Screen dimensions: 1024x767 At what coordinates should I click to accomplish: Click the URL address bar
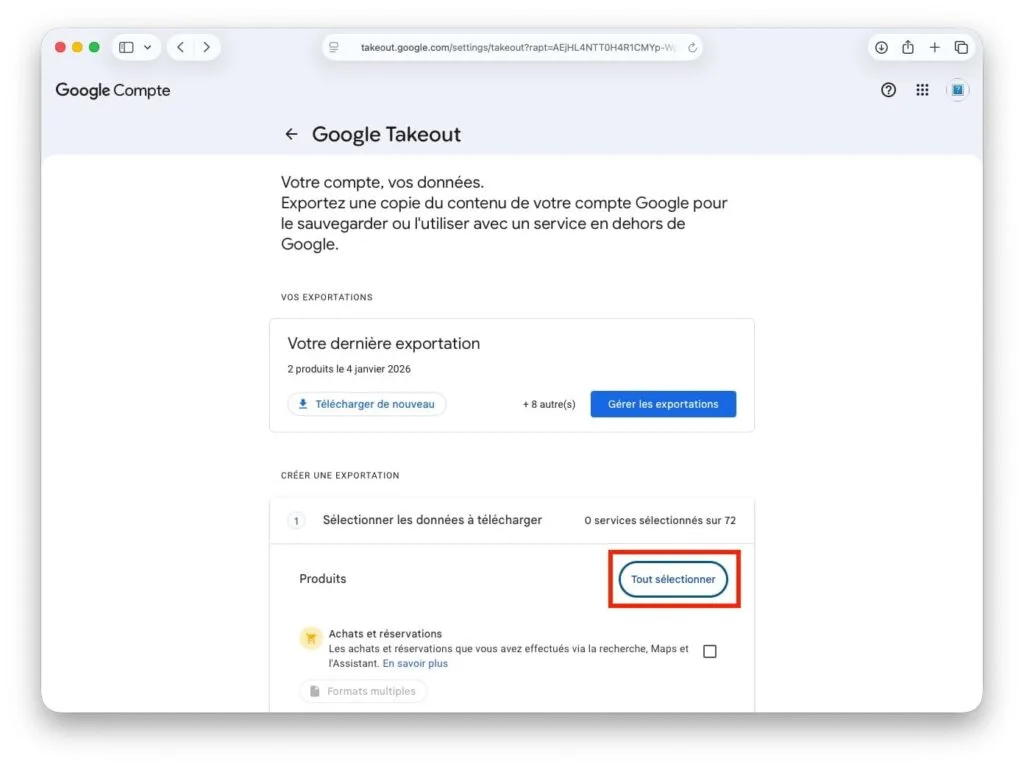tap(512, 47)
